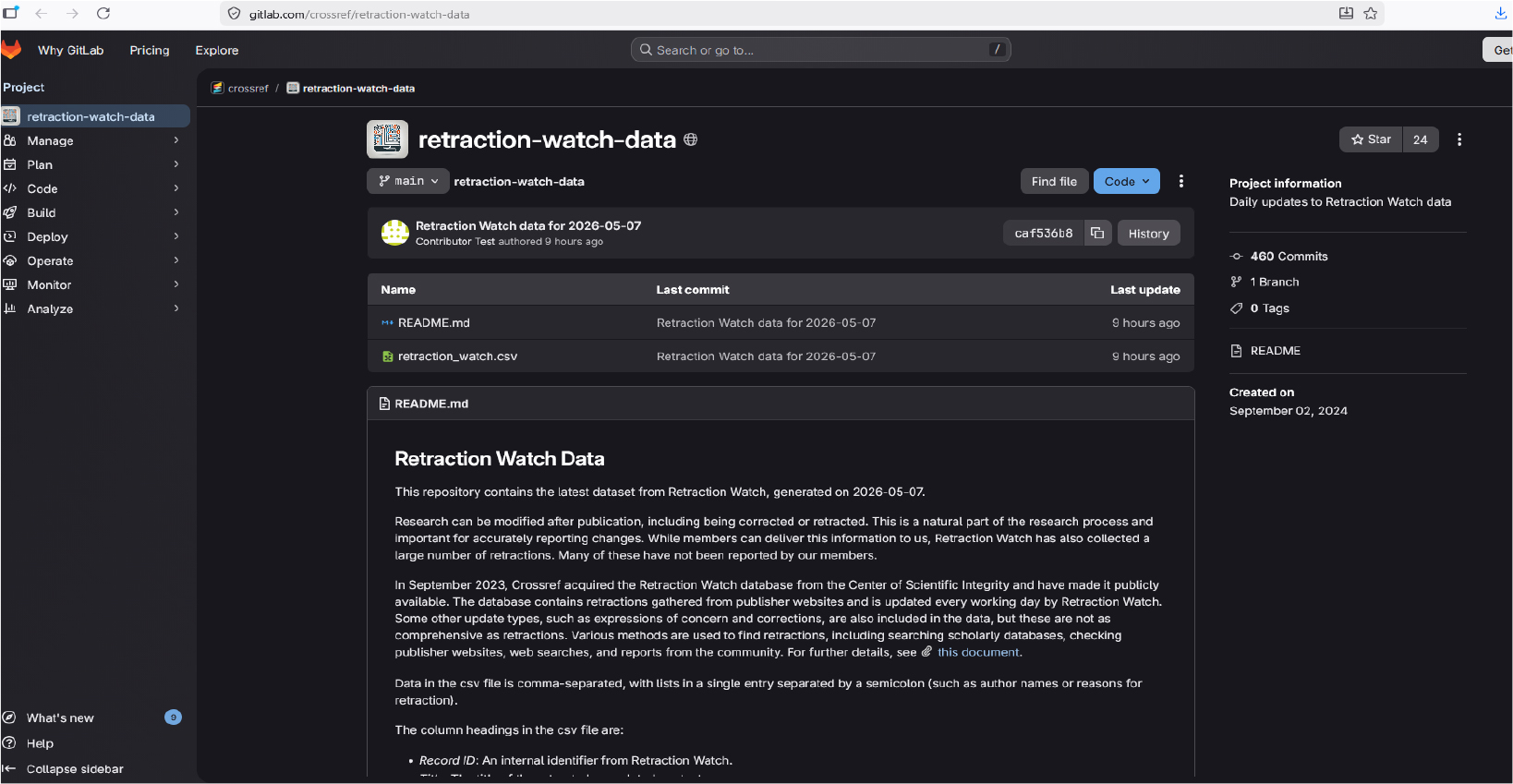Open README.md file
1513x784 pixels.
pos(434,323)
